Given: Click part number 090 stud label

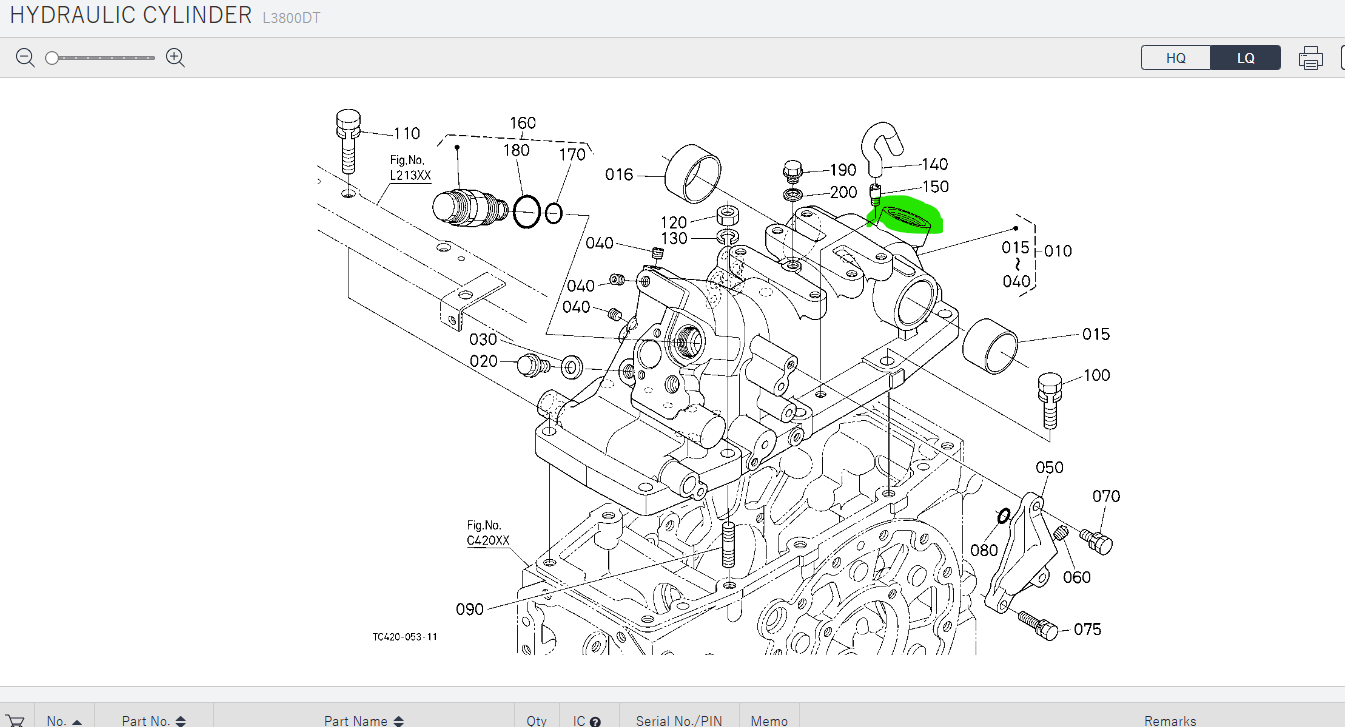Looking at the screenshot, I should [470, 609].
